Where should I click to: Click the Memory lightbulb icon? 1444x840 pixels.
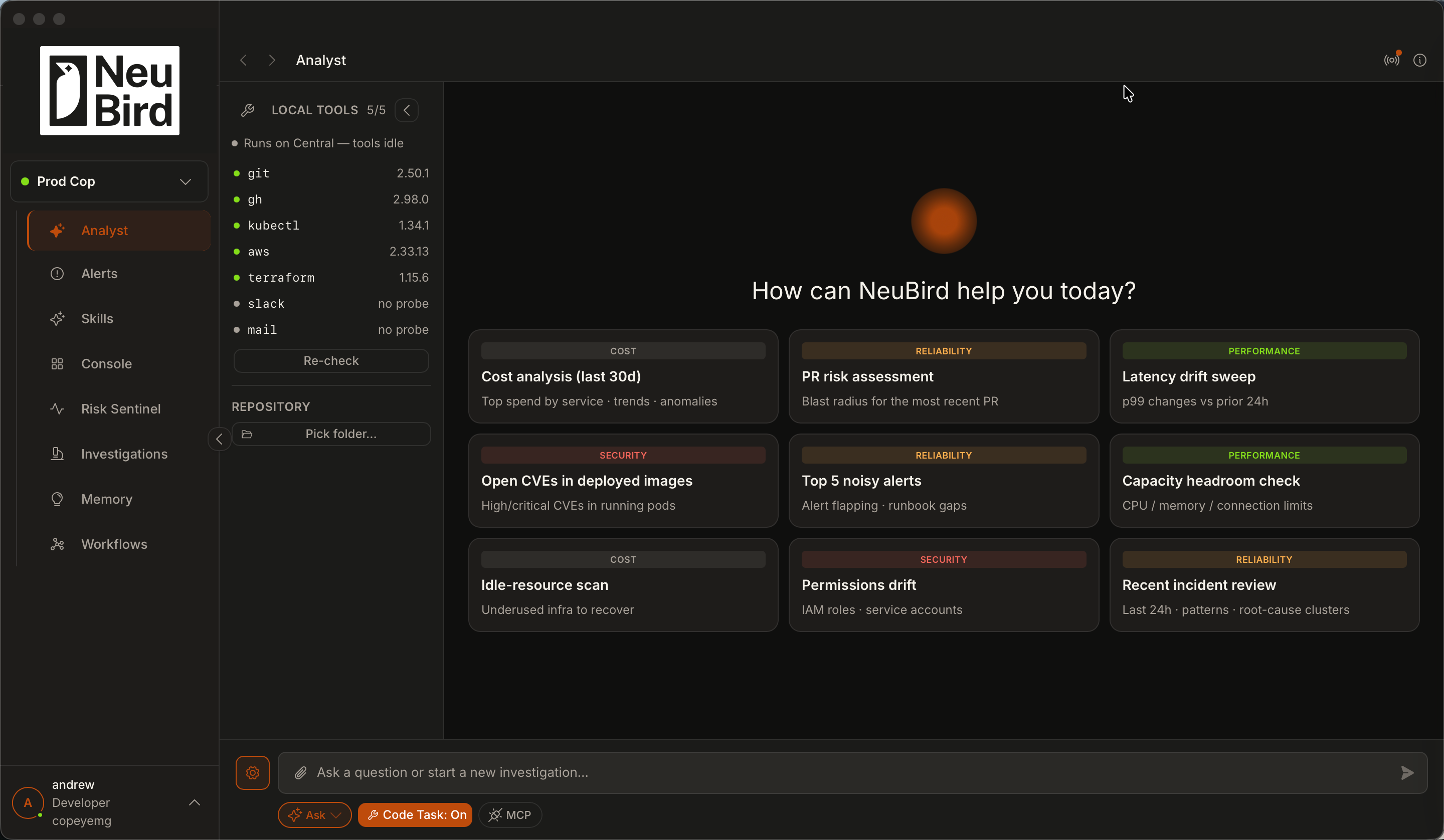pos(57,499)
